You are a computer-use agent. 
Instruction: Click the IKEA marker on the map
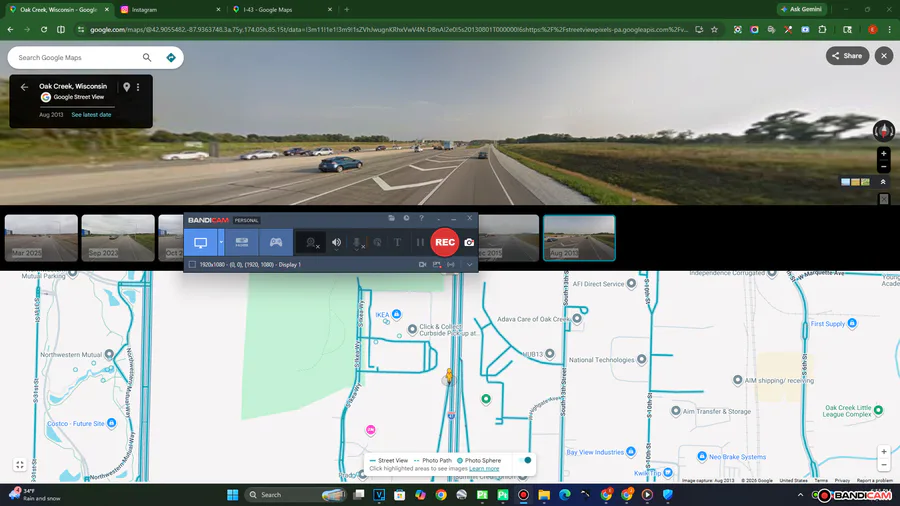tap(396, 314)
